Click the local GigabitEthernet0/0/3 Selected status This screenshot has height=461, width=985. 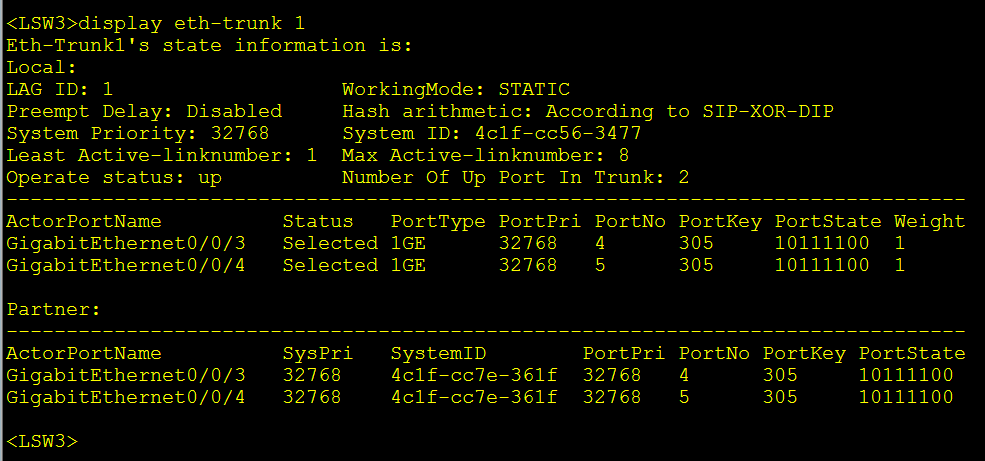[330, 243]
